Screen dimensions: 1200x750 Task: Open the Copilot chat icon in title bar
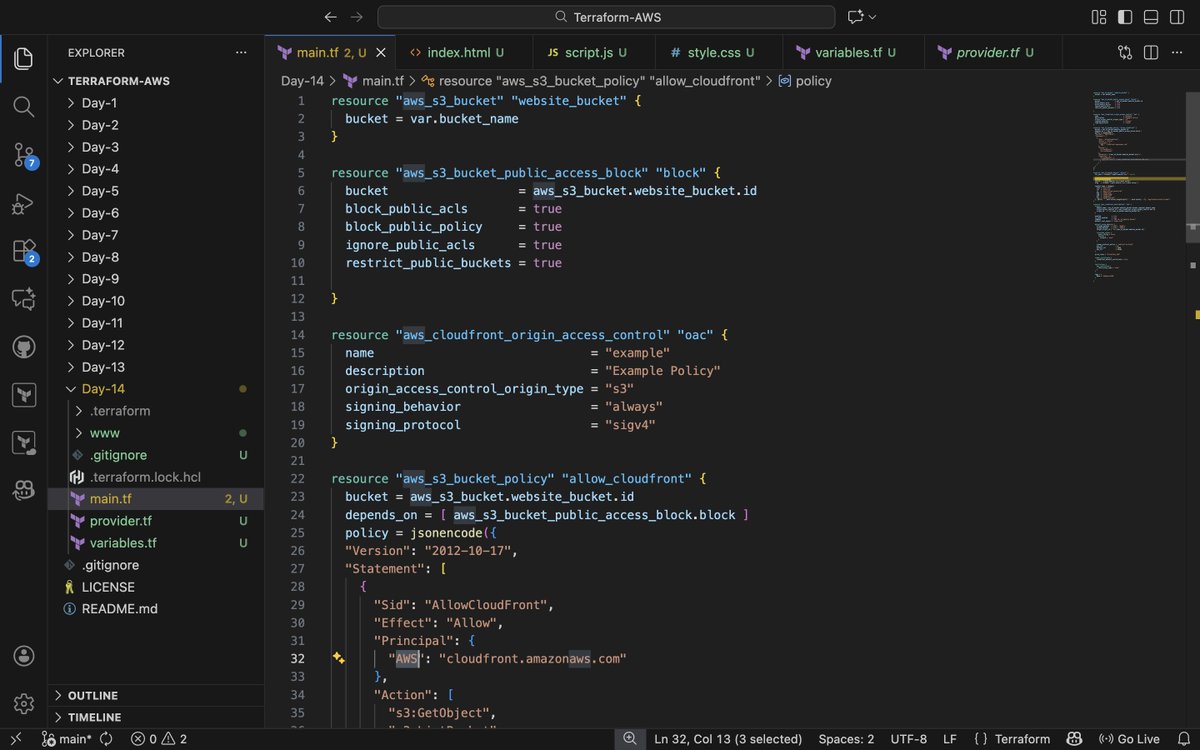(855, 17)
